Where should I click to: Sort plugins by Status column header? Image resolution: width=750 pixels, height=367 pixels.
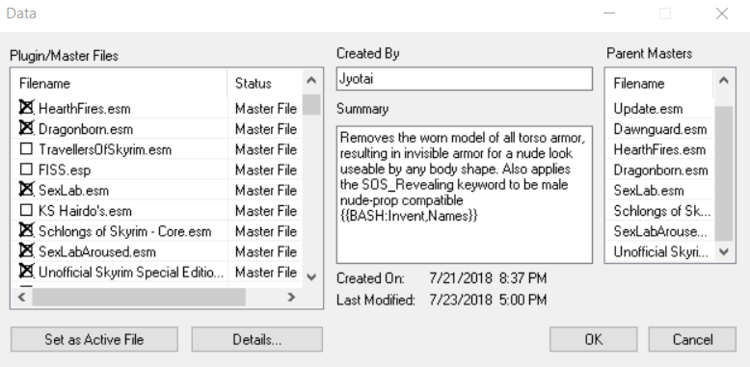(x=265, y=84)
